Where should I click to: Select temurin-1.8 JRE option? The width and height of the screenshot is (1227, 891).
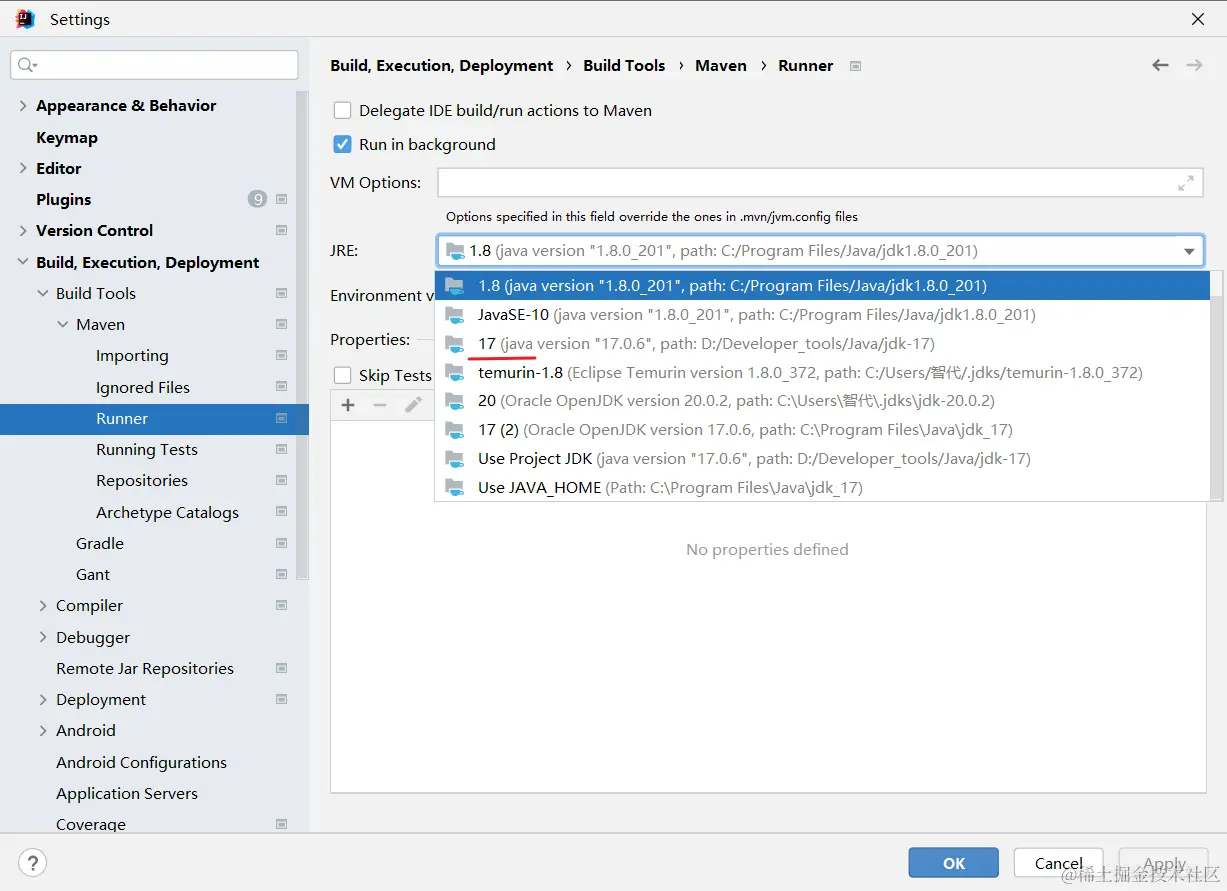(822, 372)
